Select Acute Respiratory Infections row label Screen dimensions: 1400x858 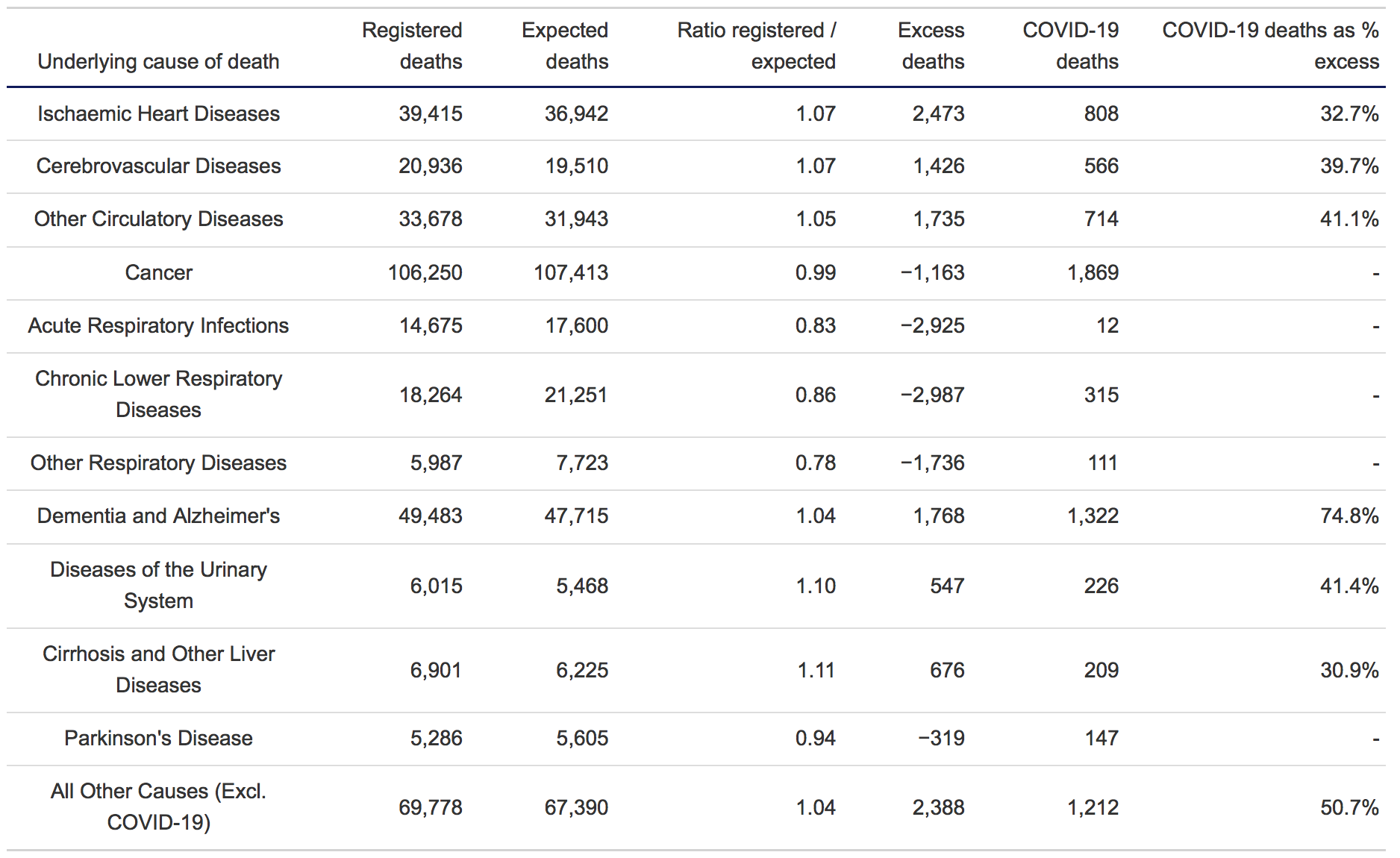pyautogui.click(x=158, y=325)
